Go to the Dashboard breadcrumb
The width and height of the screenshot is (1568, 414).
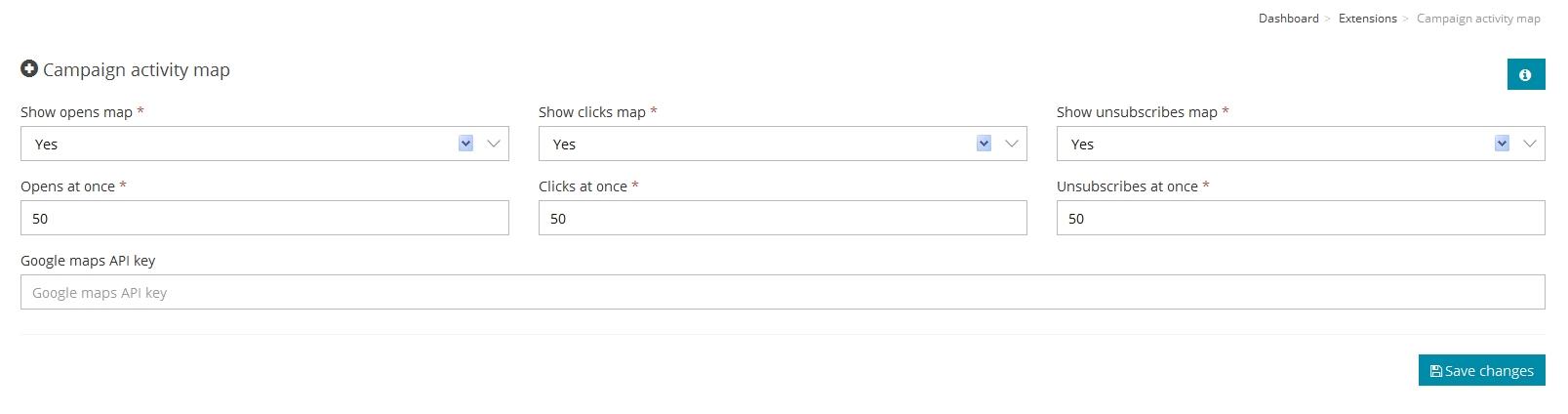pos(1288,19)
